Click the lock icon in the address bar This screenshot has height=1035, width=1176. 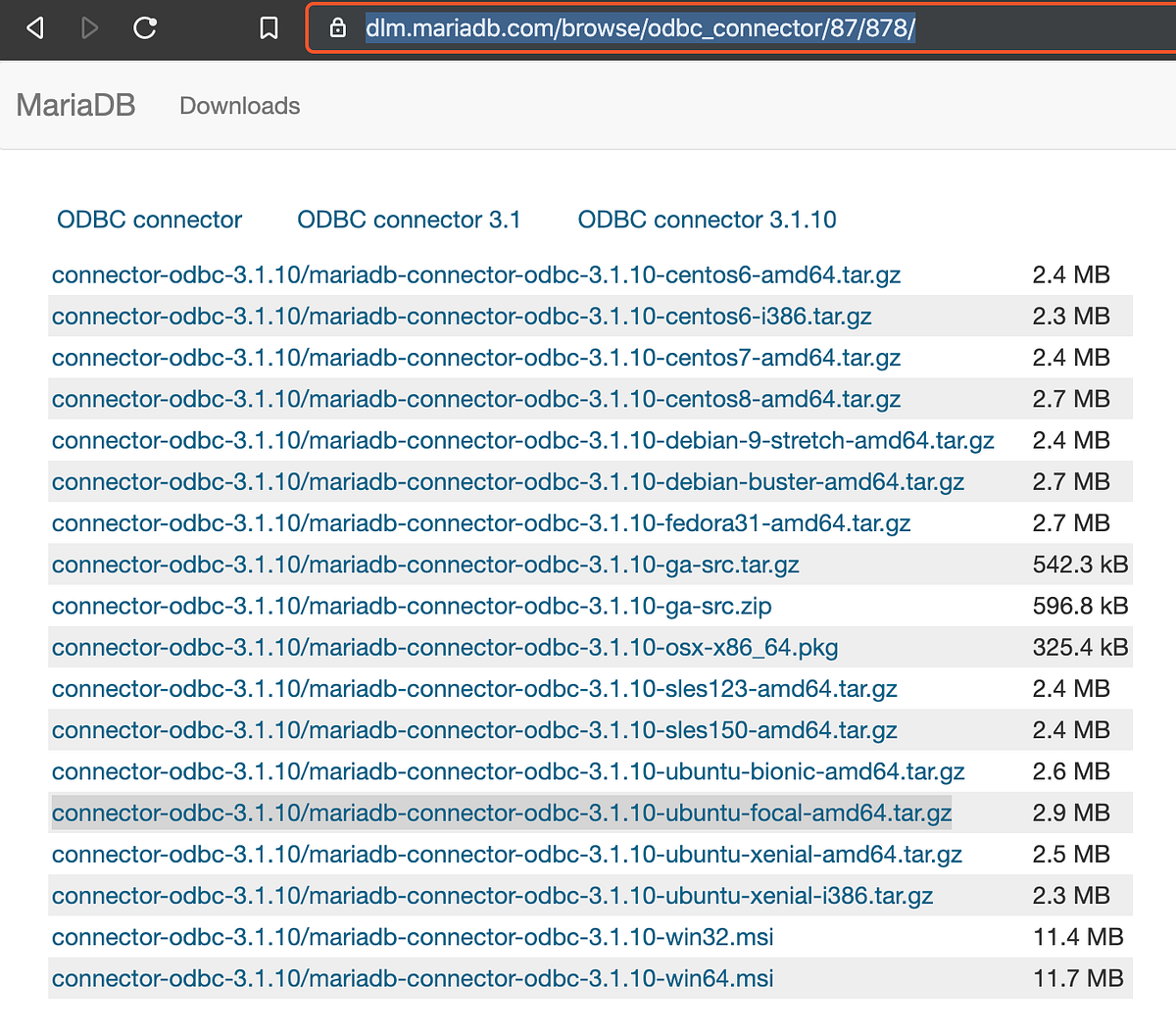(x=338, y=28)
